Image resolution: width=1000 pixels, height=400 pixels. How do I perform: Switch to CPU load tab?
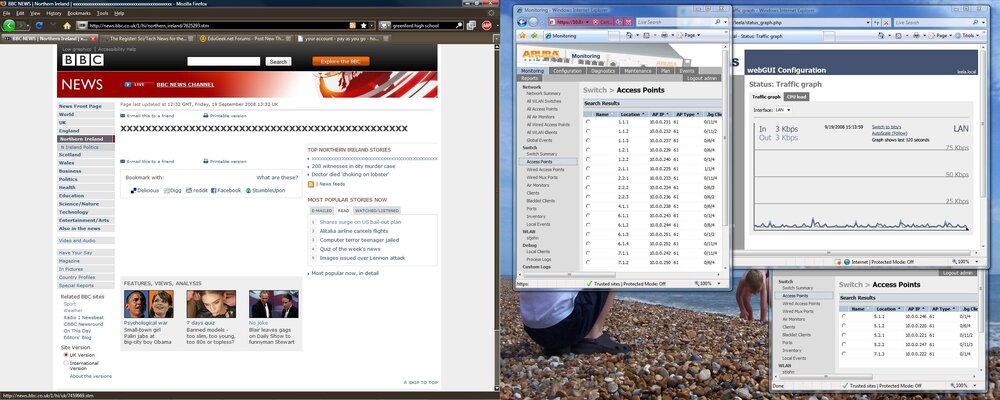797,97
